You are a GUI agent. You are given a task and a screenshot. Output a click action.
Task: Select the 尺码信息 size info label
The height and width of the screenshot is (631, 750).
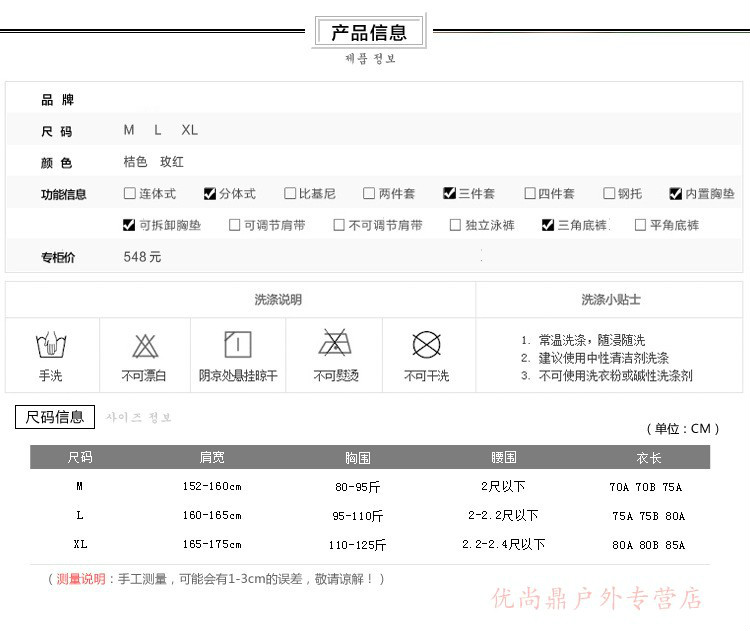55,417
